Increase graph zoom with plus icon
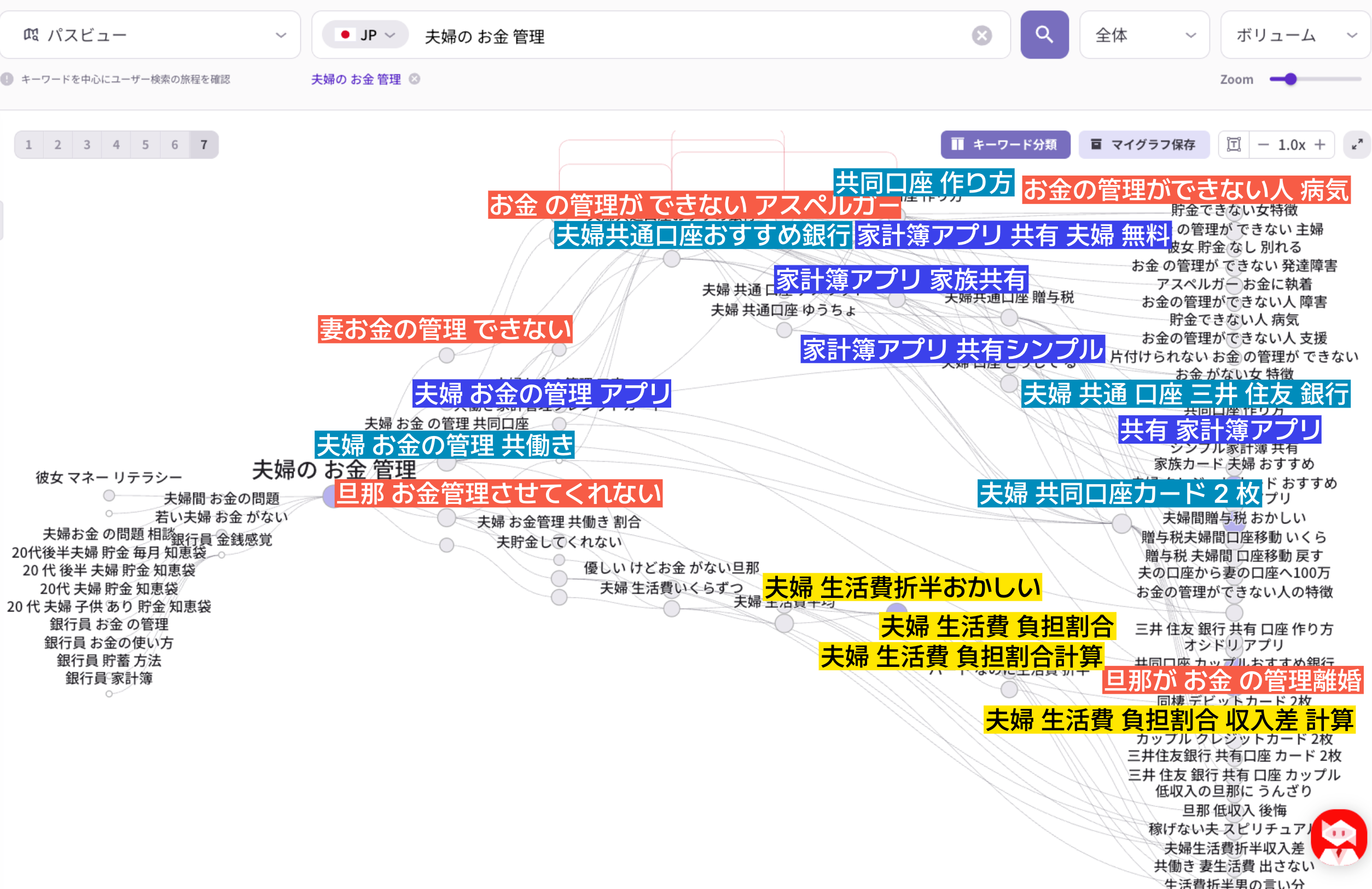This screenshot has height=889, width=1372. coord(1319,144)
